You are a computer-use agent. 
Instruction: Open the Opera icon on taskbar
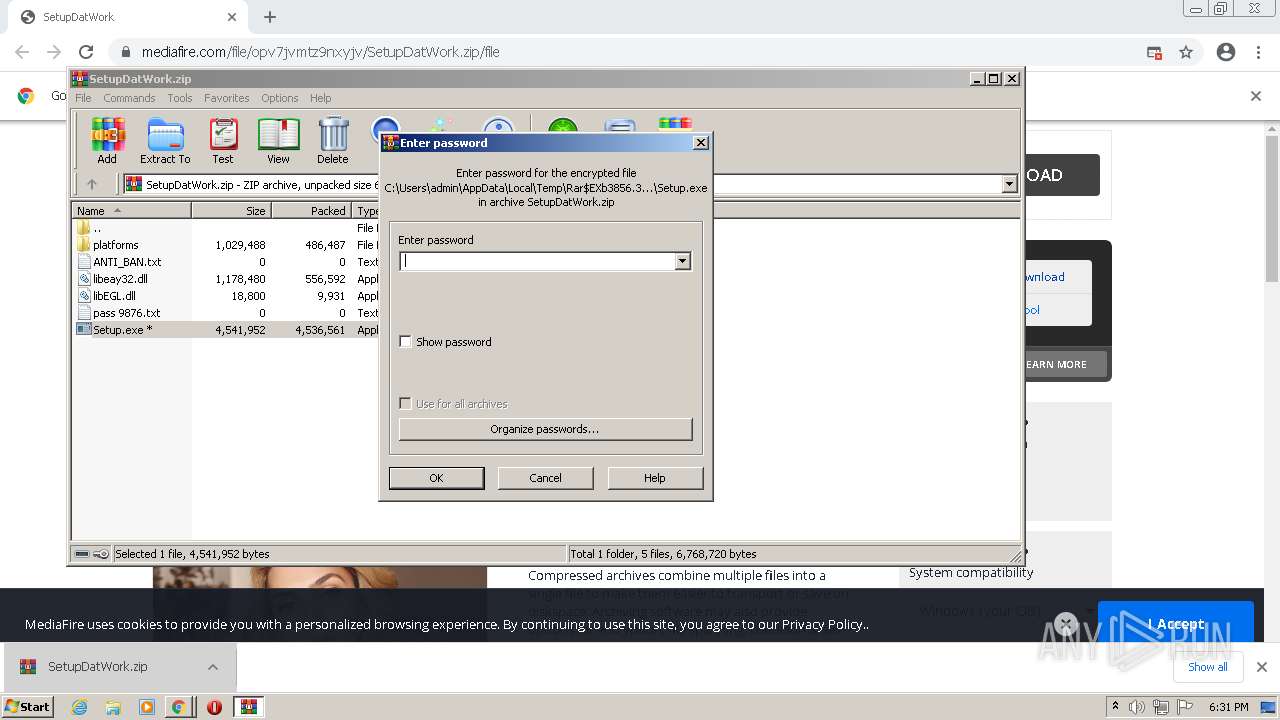214,707
